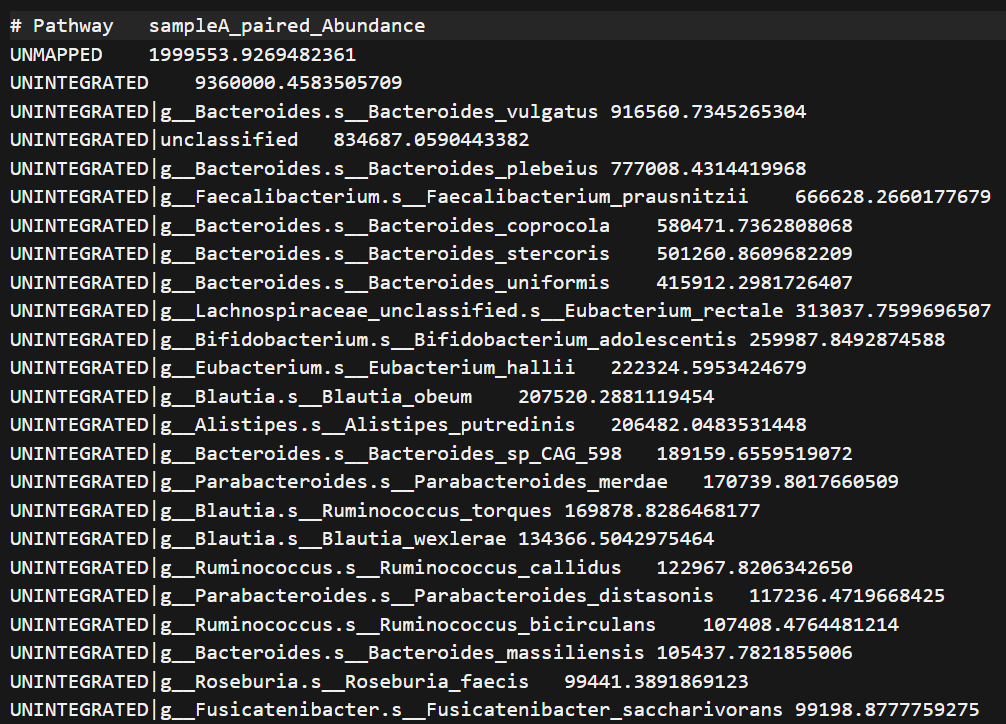Click the UNMAPPED row label

56,55
